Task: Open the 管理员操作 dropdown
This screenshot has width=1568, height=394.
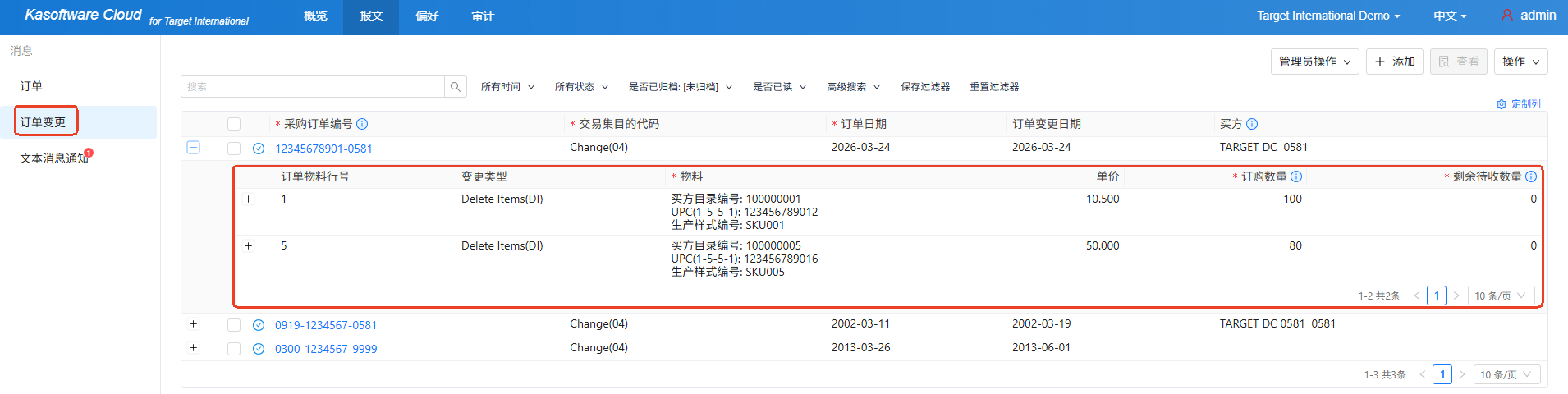Action: pos(1314,62)
